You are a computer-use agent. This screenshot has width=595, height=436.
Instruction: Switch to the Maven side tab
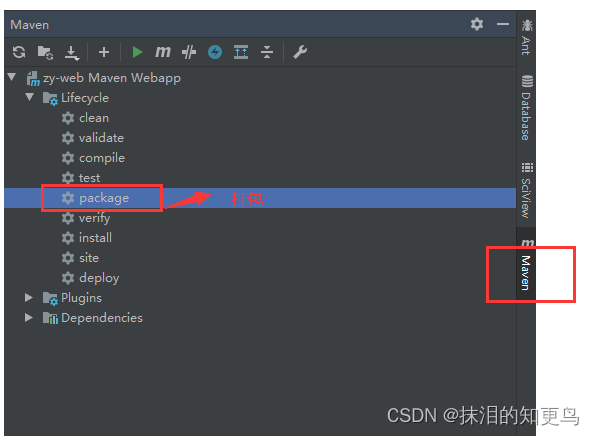526,264
